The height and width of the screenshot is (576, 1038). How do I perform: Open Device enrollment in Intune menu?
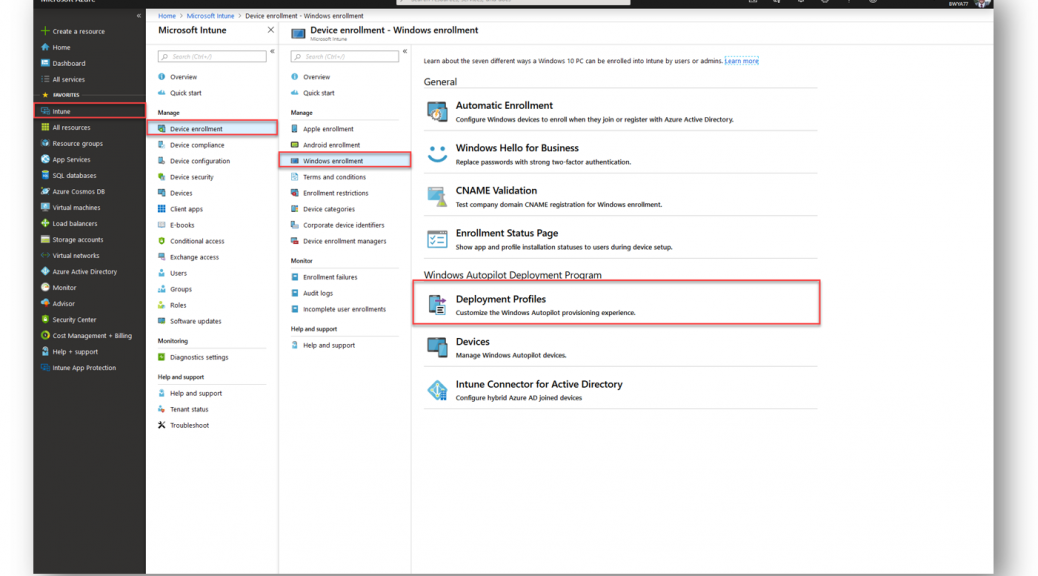(212, 128)
